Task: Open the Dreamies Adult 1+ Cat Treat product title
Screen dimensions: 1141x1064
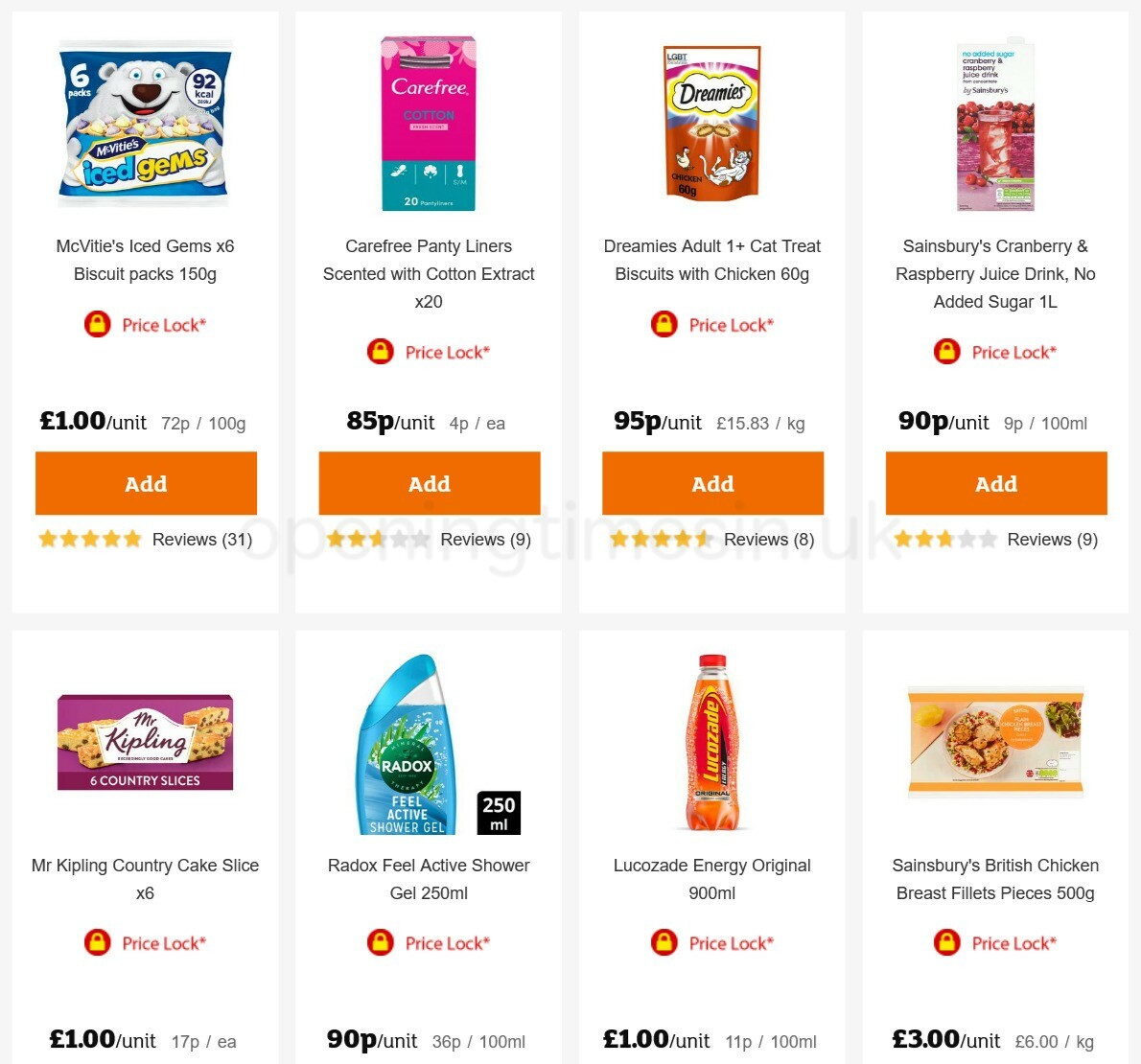Action: click(x=712, y=260)
